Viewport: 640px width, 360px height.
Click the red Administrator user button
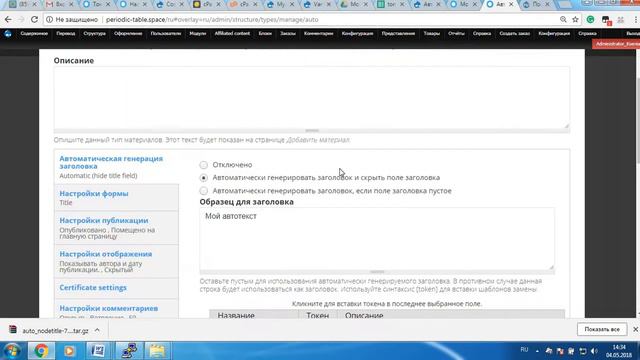point(616,44)
